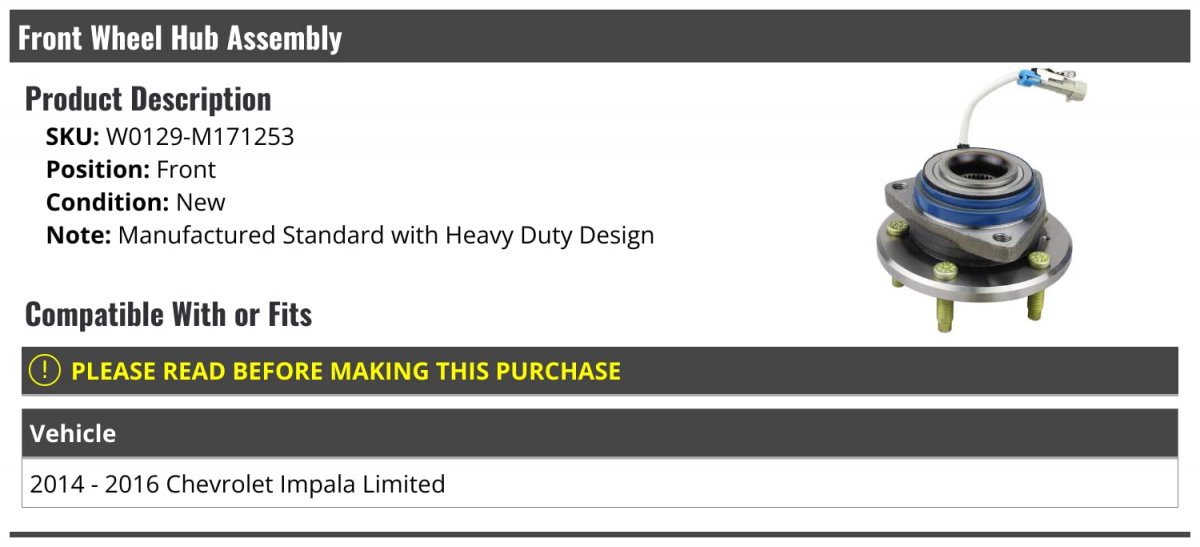Select the 2014 - 2016 Chevrolet Impala Limited row
Screen dimensions: 1200x547
pyautogui.click(x=600, y=484)
